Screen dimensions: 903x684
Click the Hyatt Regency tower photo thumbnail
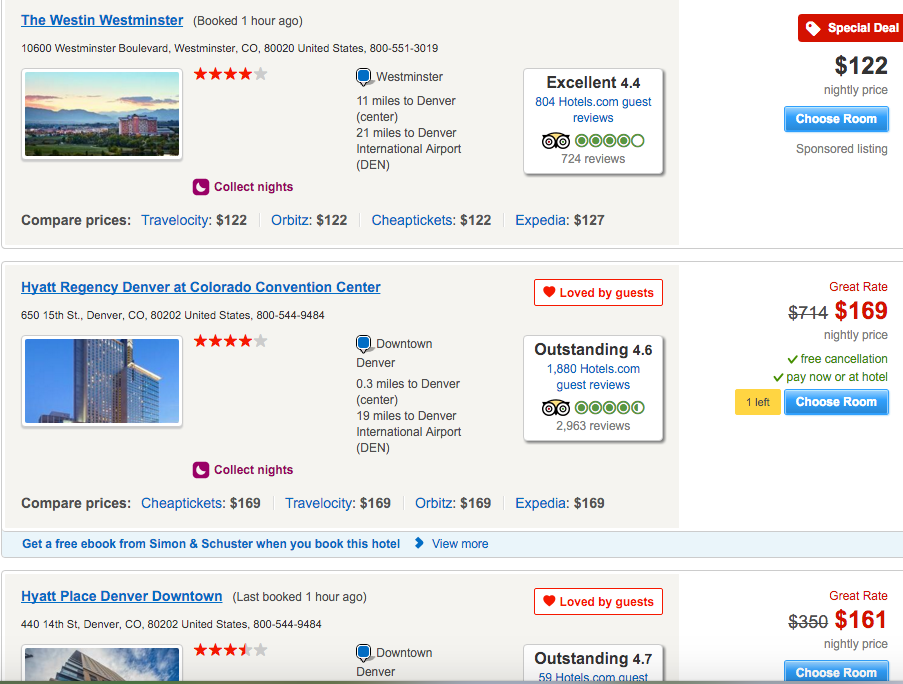(x=102, y=381)
